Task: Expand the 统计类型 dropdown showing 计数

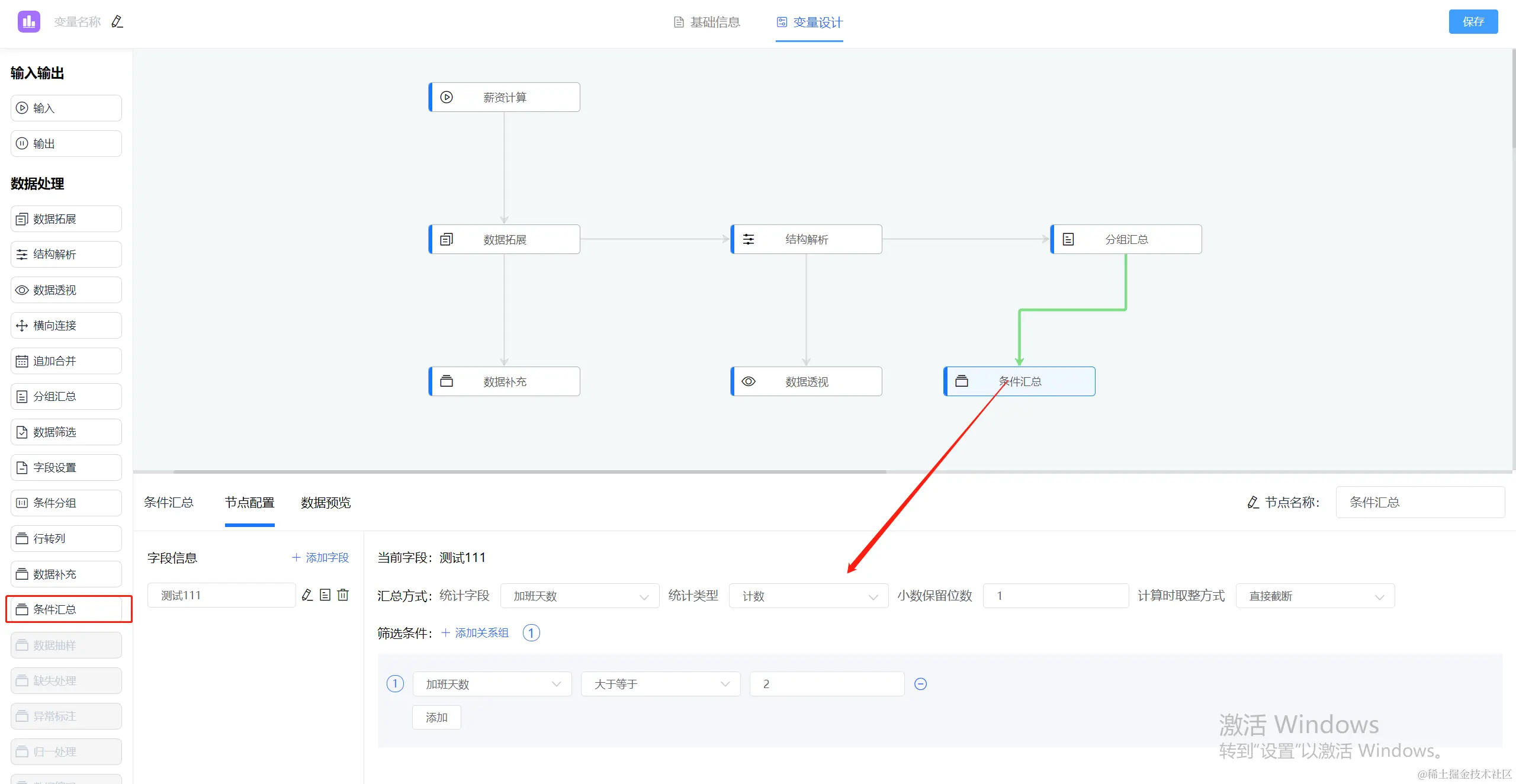Action: pyautogui.click(x=808, y=596)
